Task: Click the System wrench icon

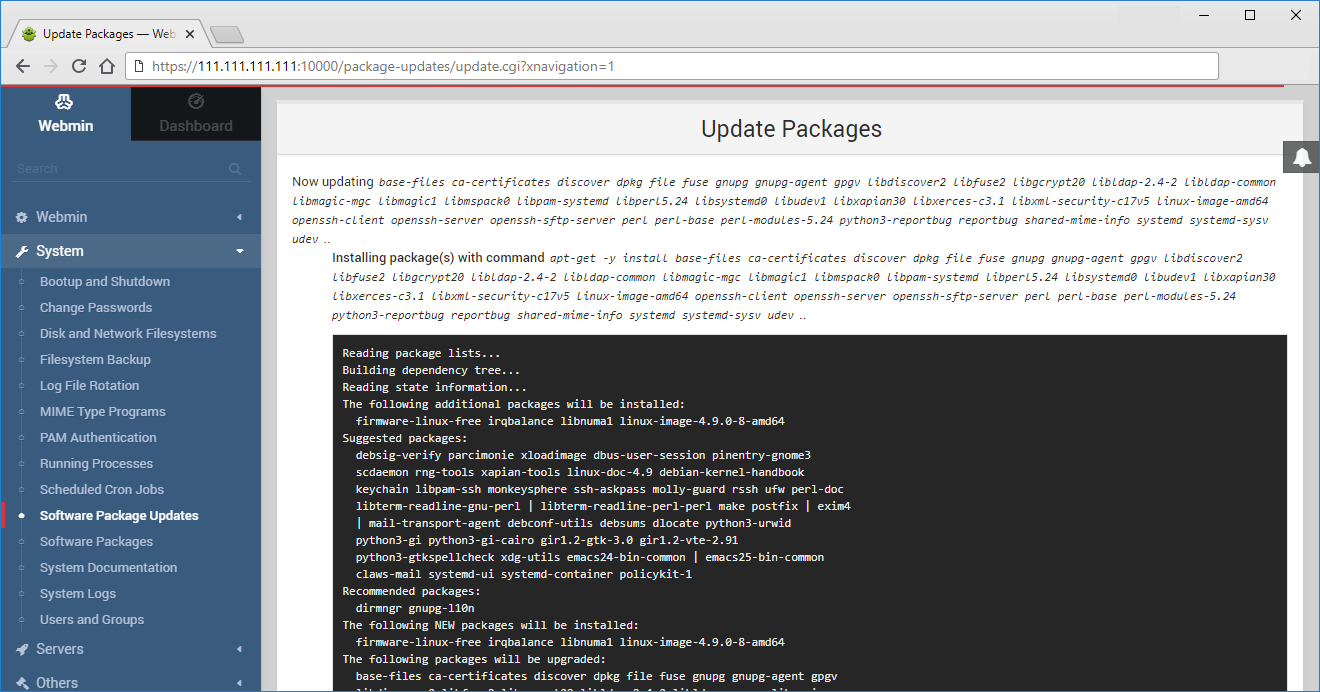Action: (x=22, y=251)
